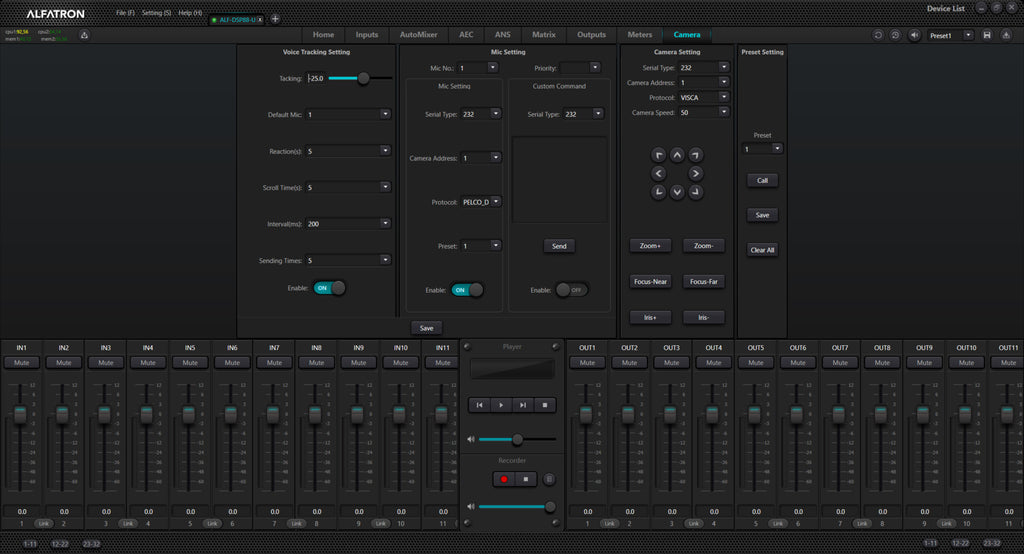Open the AutoMixer tab
The height and width of the screenshot is (554, 1024).
[419, 35]
